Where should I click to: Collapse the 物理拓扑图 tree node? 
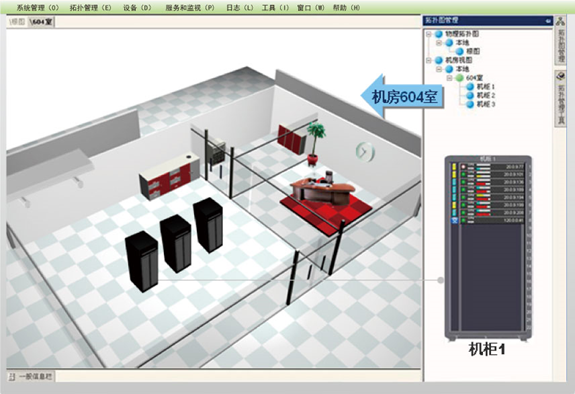pos(429,34)
